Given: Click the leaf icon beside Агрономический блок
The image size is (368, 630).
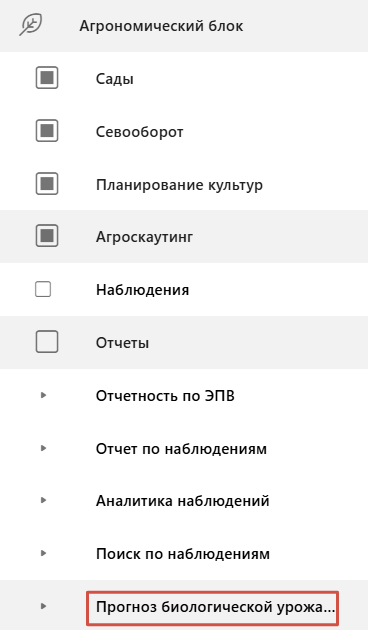Looking at the screenshot, I should click(31, 25).
